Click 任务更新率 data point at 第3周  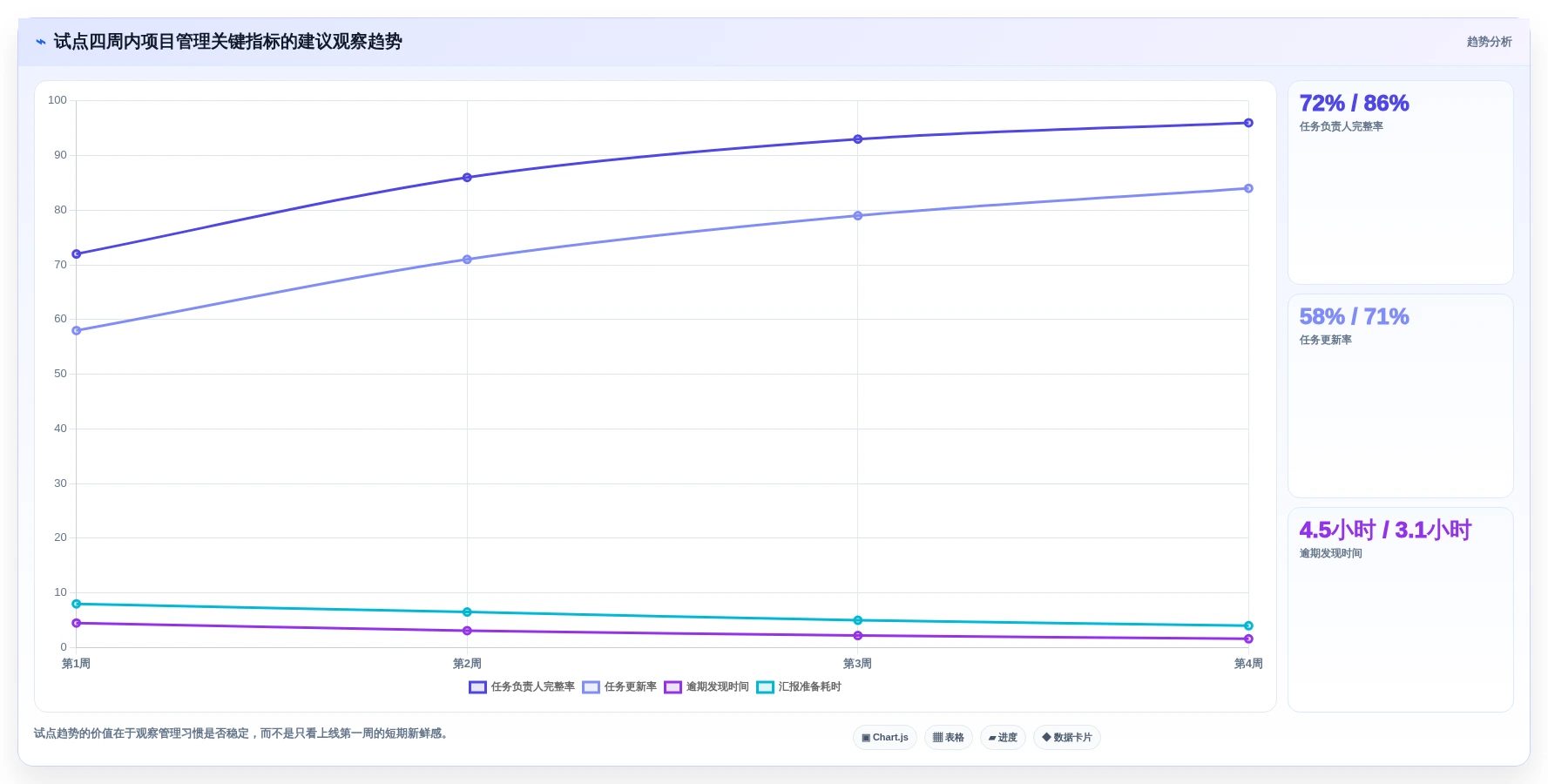pyautogui.click(x=858, y=215)
